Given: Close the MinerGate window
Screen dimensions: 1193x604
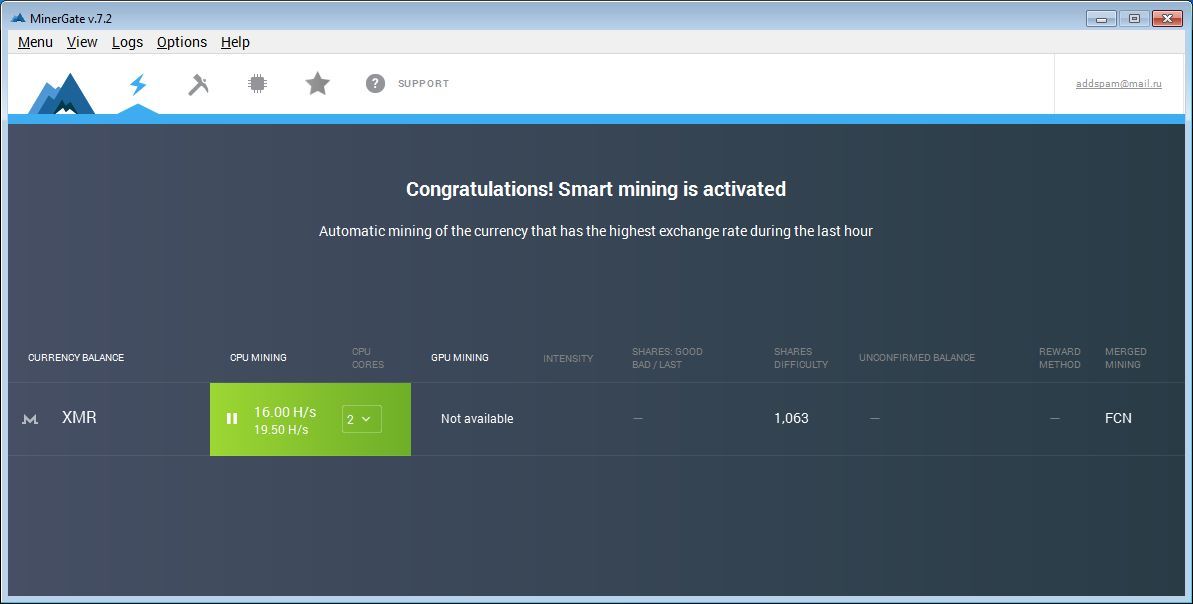Looking at the screenshot, I should pos(1167,18).
